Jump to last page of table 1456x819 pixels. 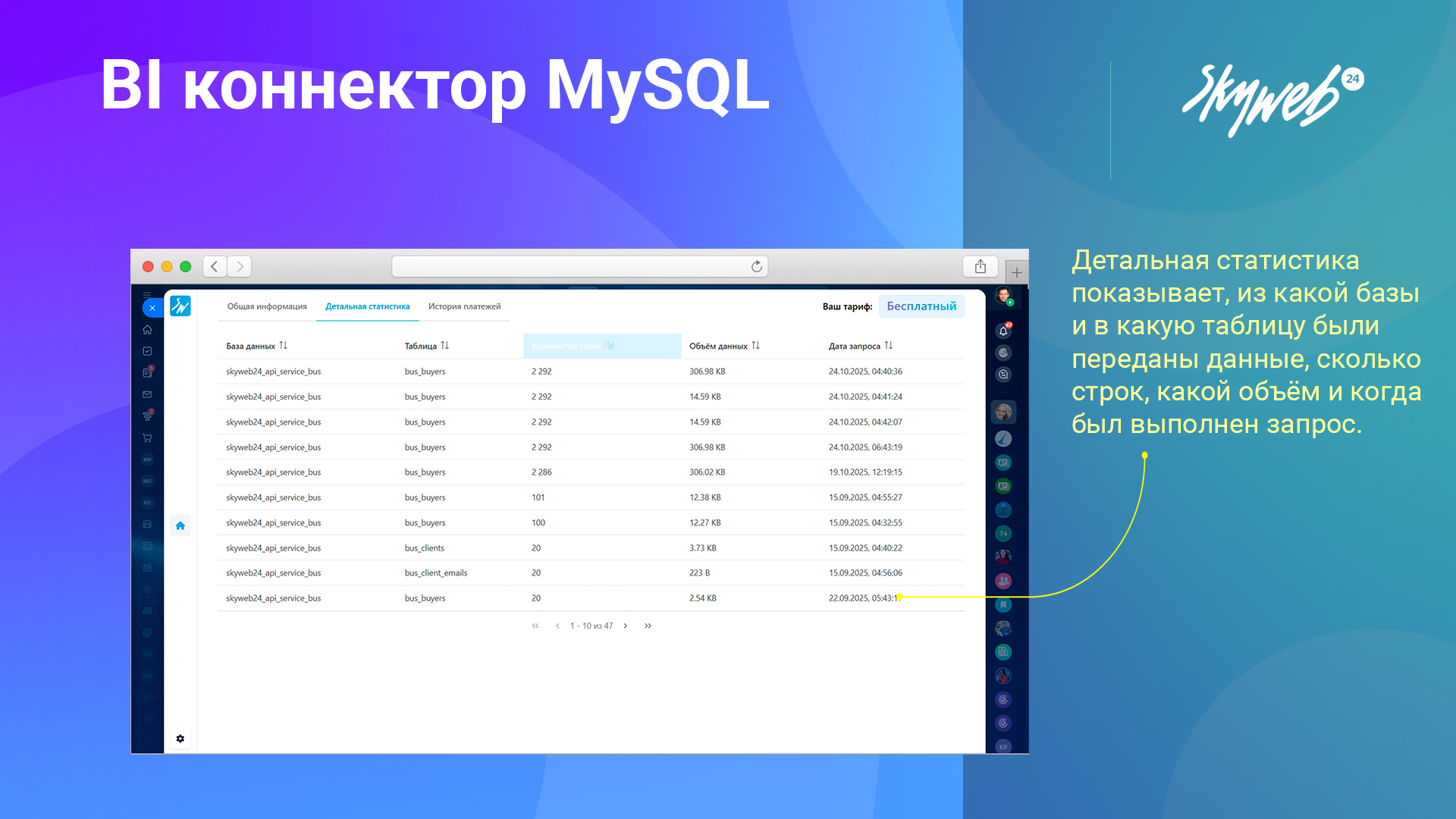tap(648, 626)
